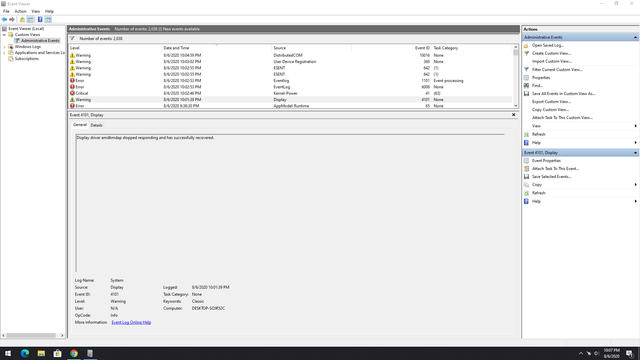
Task: Click the Filter Current Custom View icon
Action: tap(527, 69)
